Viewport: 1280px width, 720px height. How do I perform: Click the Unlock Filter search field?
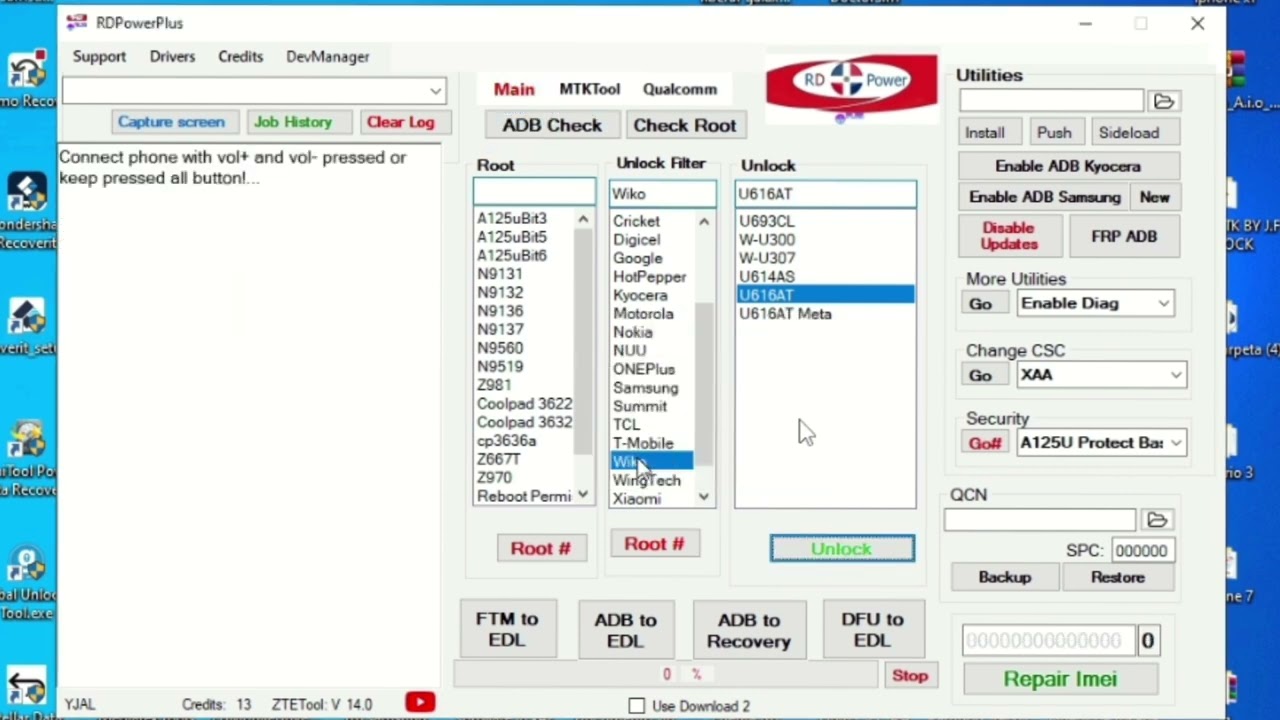[663, 194]
